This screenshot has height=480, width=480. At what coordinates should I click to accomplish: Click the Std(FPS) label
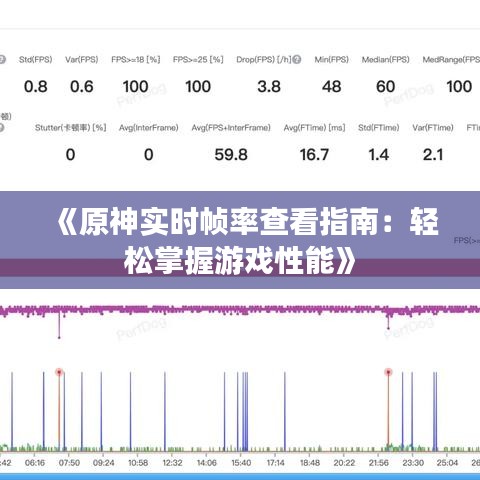(x=36, y=60)
